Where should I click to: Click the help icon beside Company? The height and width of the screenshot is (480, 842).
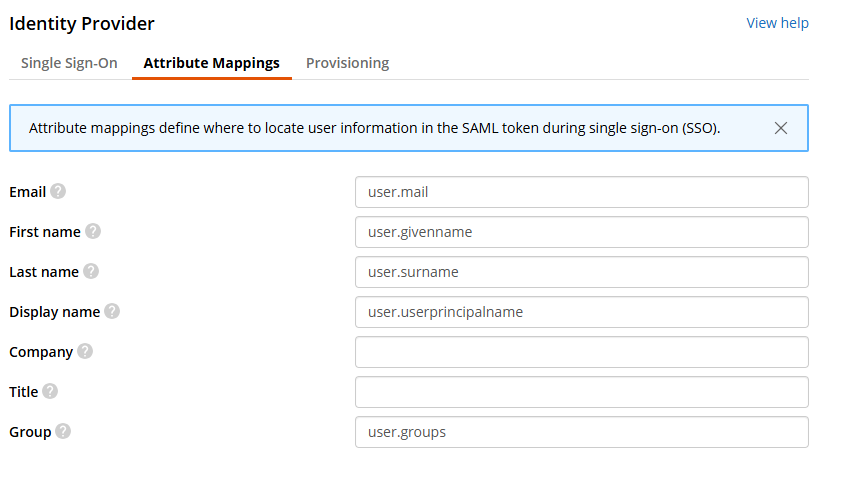tap(85, 351)
